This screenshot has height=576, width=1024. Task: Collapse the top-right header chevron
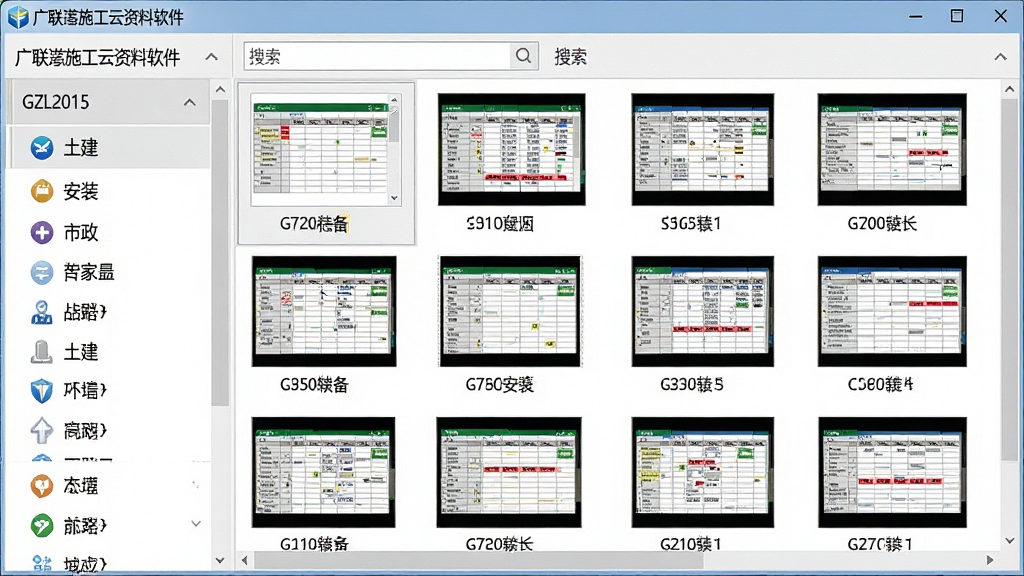1000,57
